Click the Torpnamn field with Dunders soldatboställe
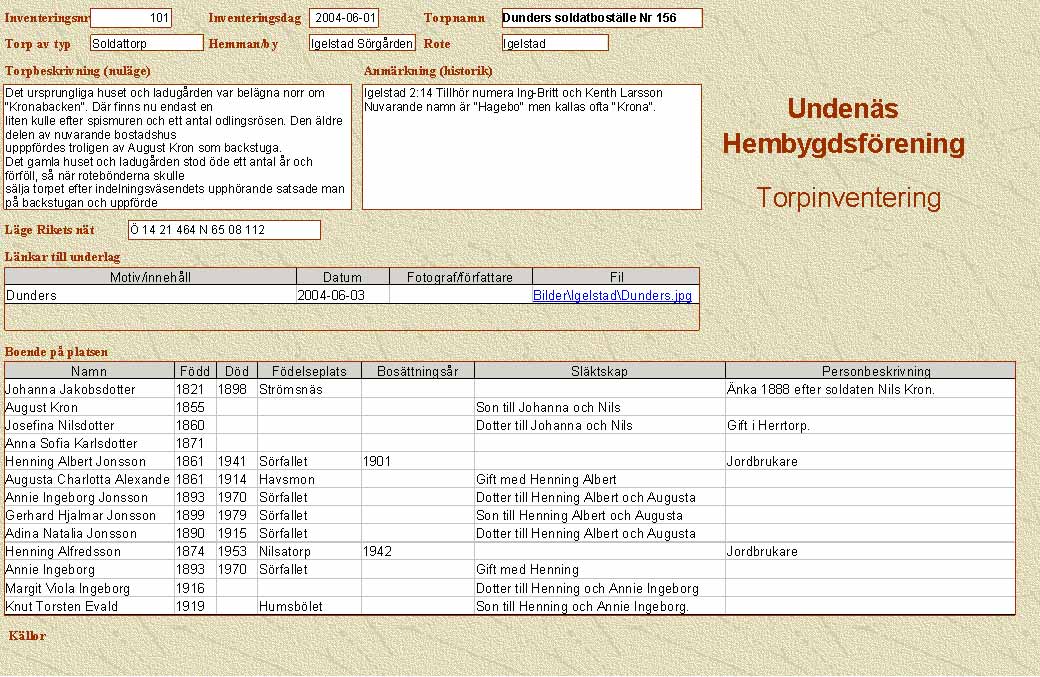Screen dimensions: 1040x677 coord(601,18)
